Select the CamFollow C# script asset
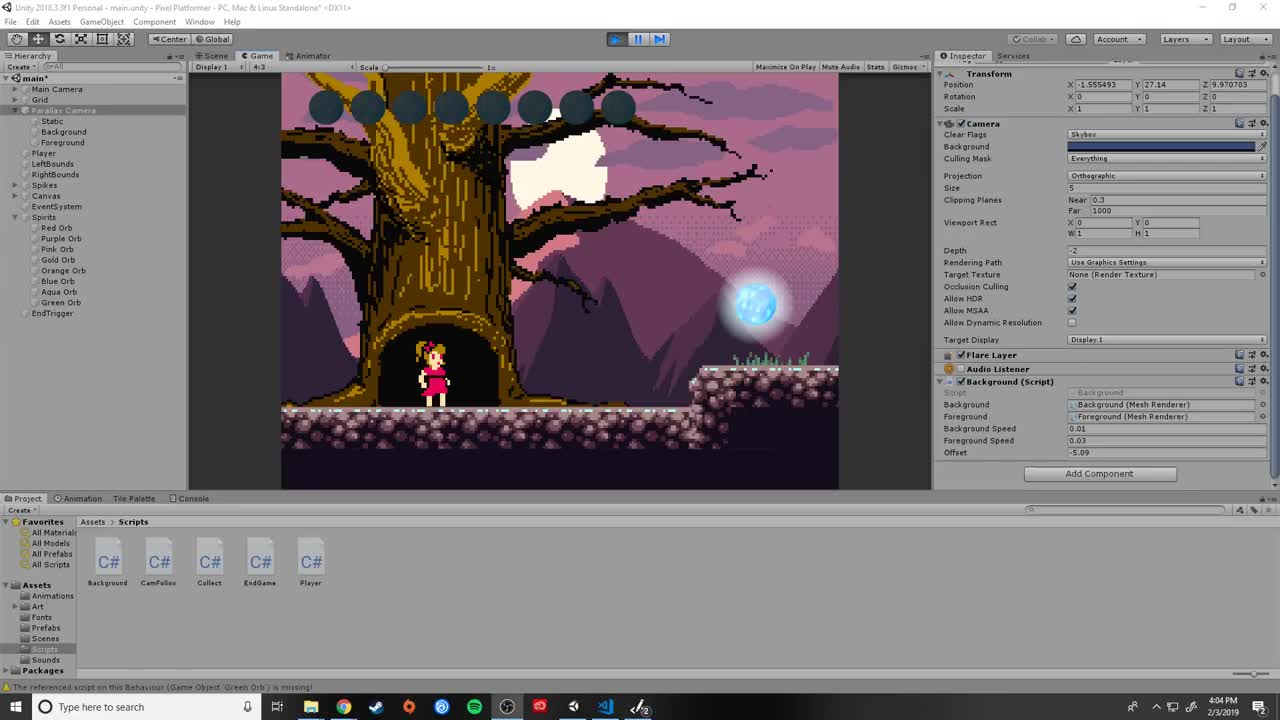This screenshot has width=1280, height=720. [158, 564]
